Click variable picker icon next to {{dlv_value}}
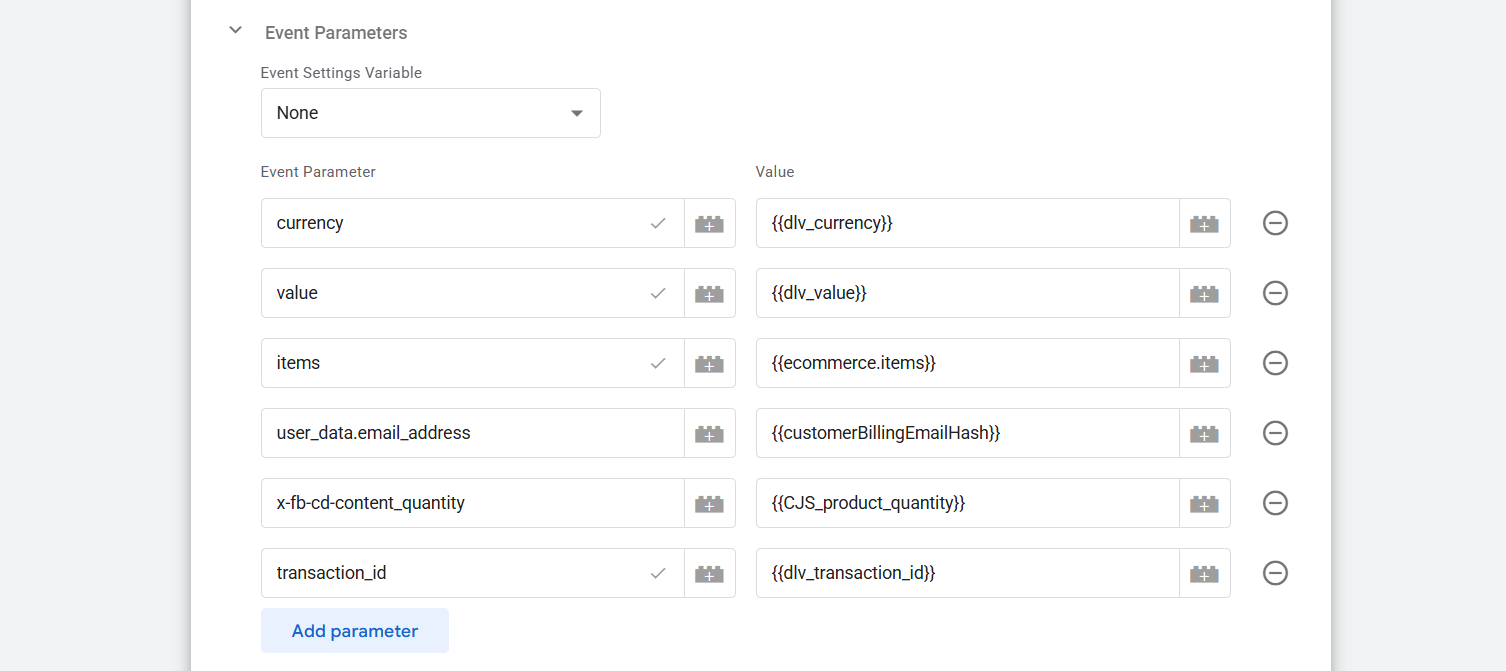This screenshot has height=671, width=1506. pos(1204,293)
